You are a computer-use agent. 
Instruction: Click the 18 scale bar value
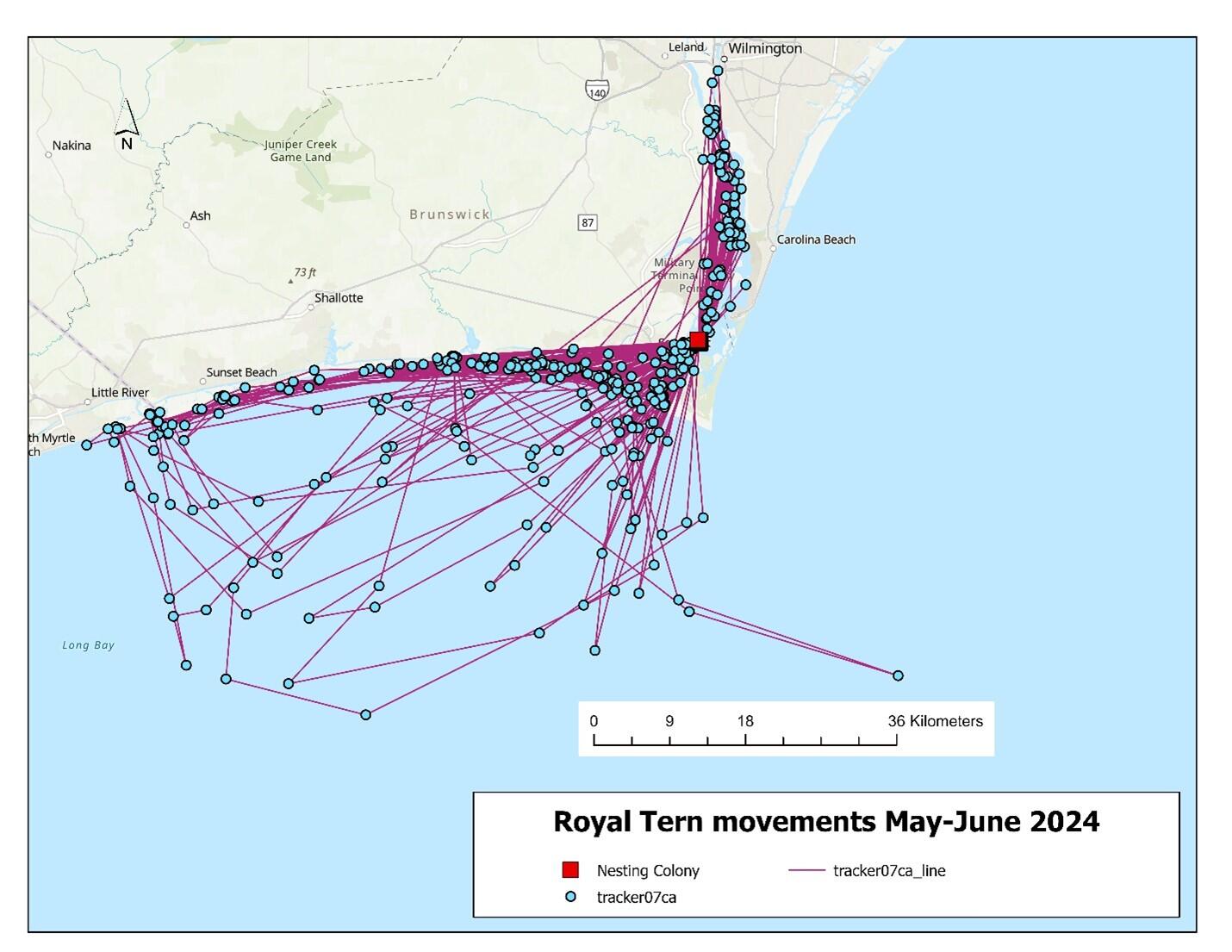(745, 721)
